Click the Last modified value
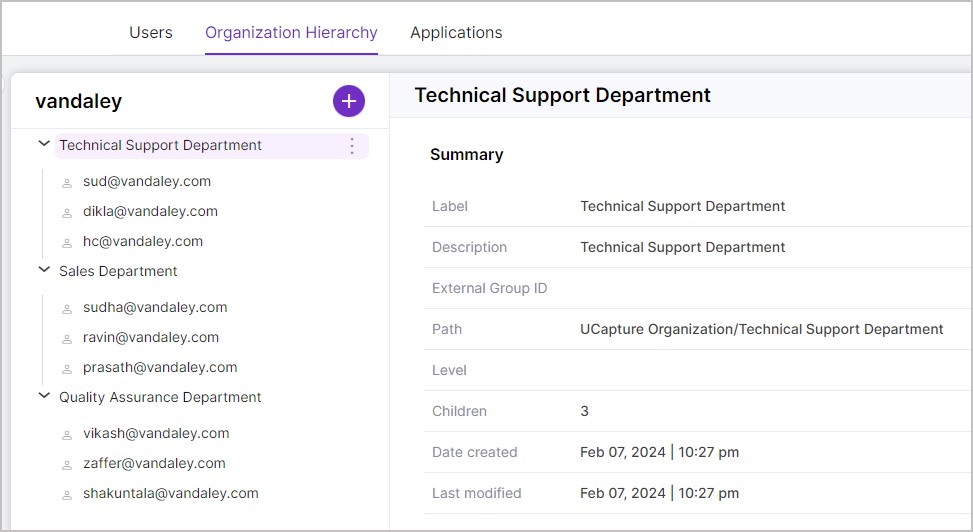The height and width of the screenshot is (532, 973). tap(660, 493)
